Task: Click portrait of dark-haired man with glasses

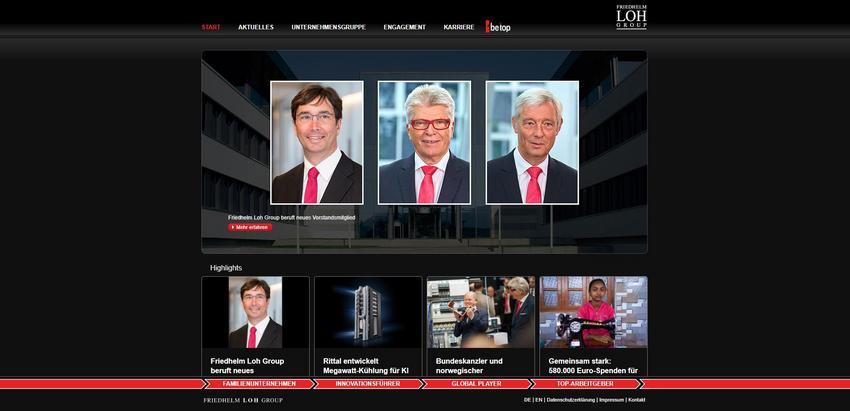Action: pos(317,143)
